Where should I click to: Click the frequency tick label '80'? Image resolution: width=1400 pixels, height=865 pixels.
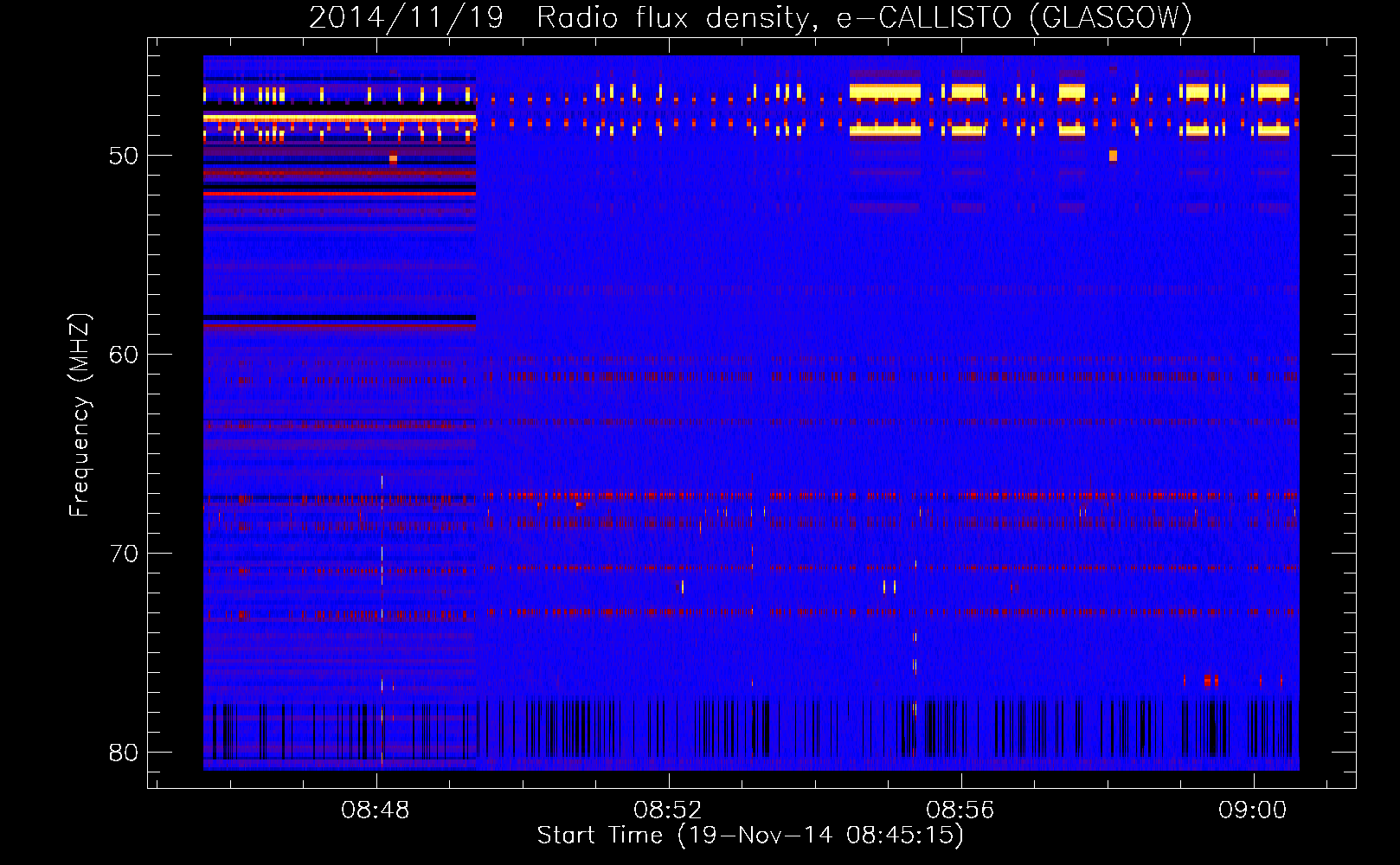124,753
